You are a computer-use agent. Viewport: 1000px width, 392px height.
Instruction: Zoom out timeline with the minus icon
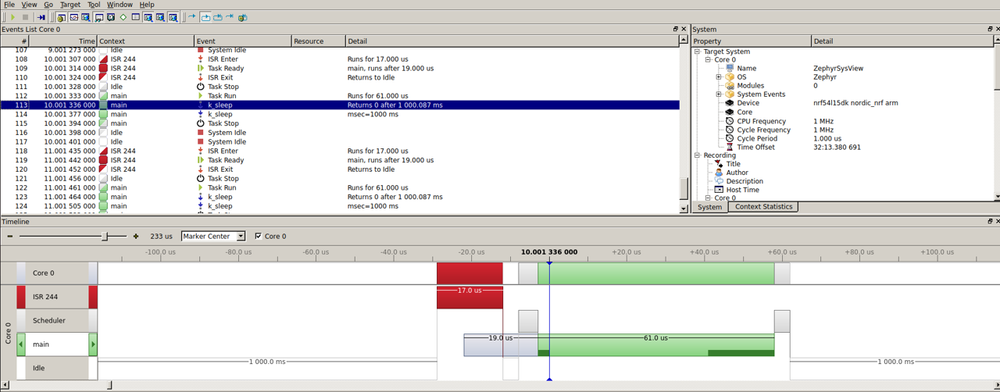9,236
